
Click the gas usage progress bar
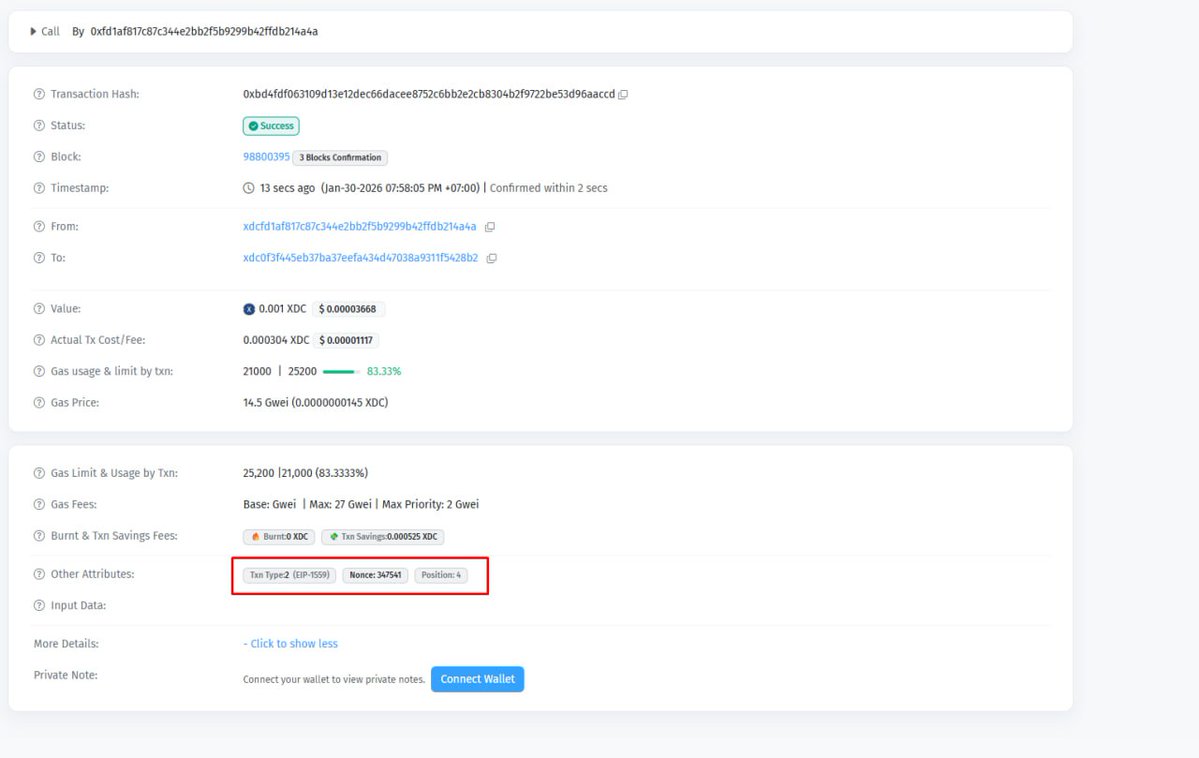(x=341, y=372)
